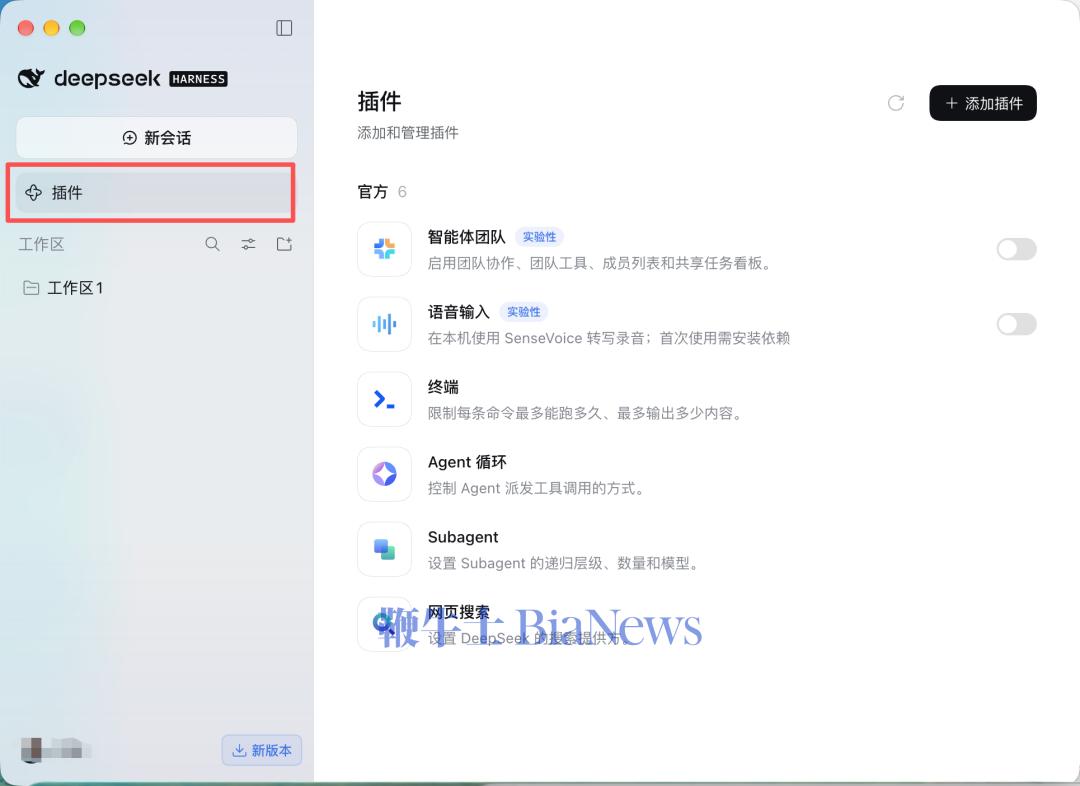Viewport: 1080px width, 786px height.
Task: Click the 设置 Subagent 的递归层级 description
Action: click(x=564, y=563)
